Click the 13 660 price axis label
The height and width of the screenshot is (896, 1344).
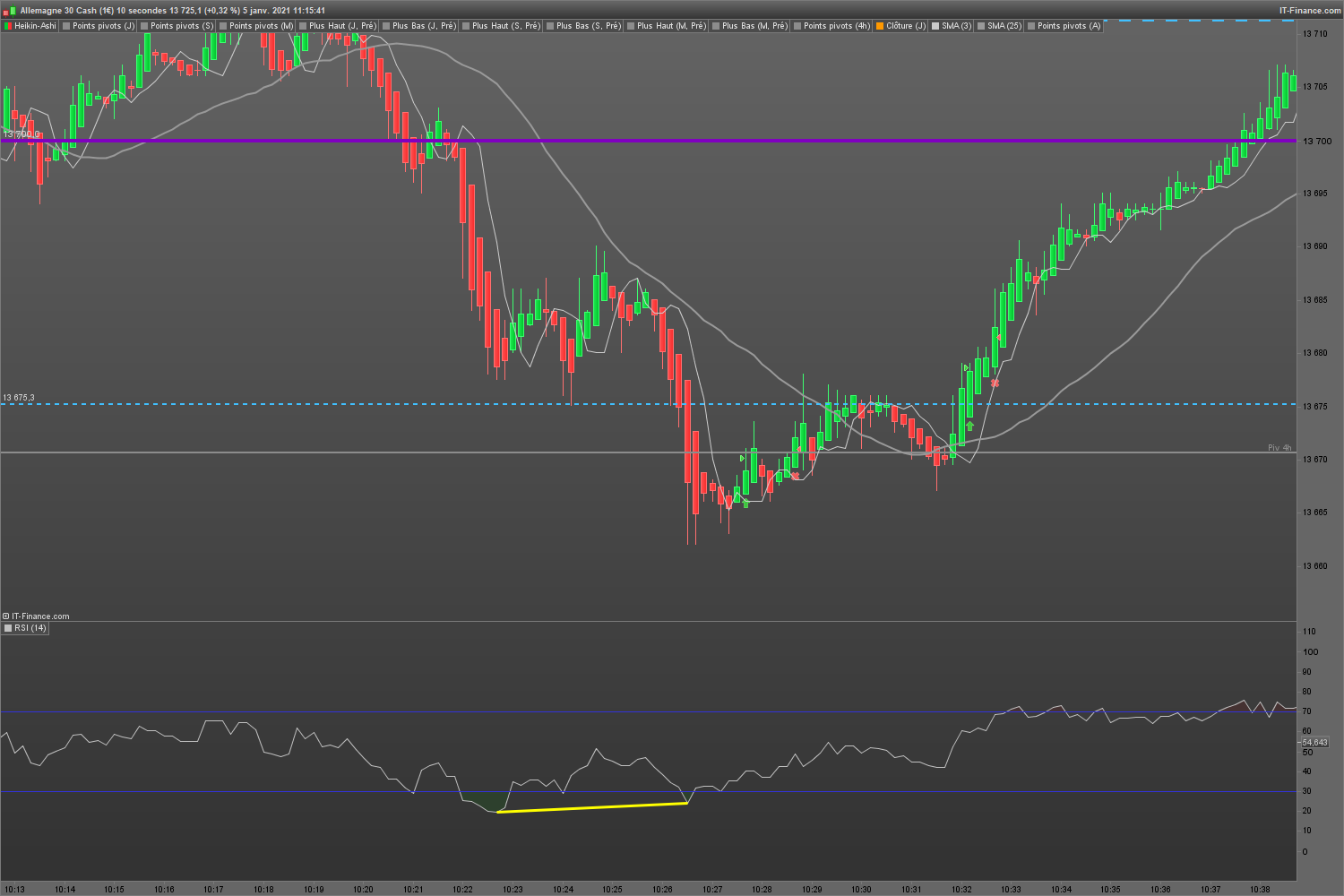1315,566
